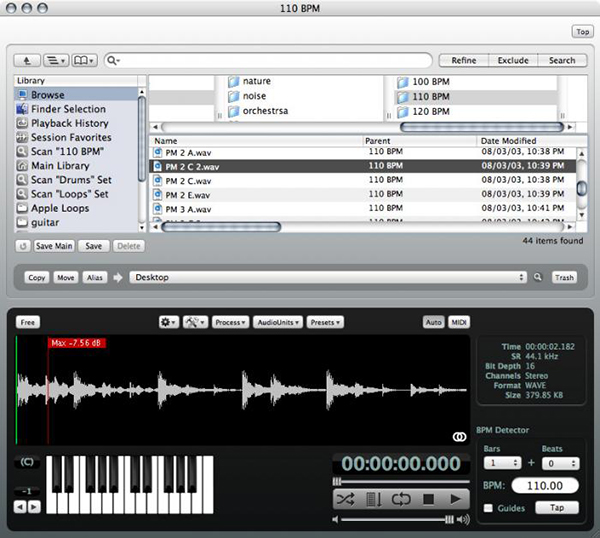
Task: Toggle the loop playback icon
Action: coord(401,498)
